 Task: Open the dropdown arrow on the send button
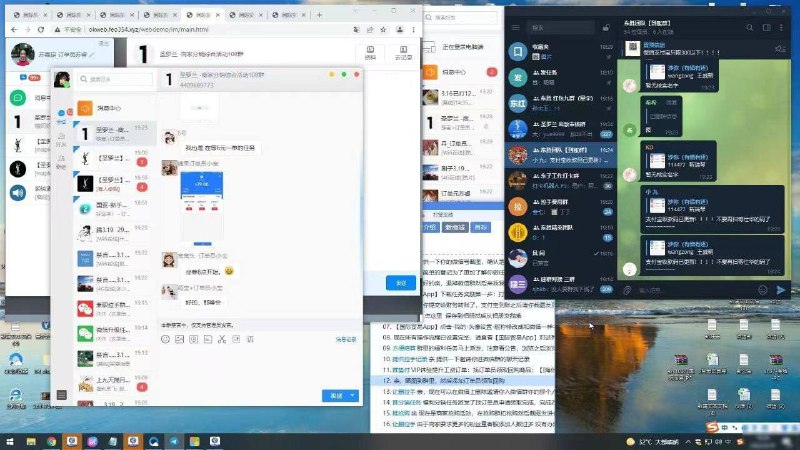[x=353, y=395]
